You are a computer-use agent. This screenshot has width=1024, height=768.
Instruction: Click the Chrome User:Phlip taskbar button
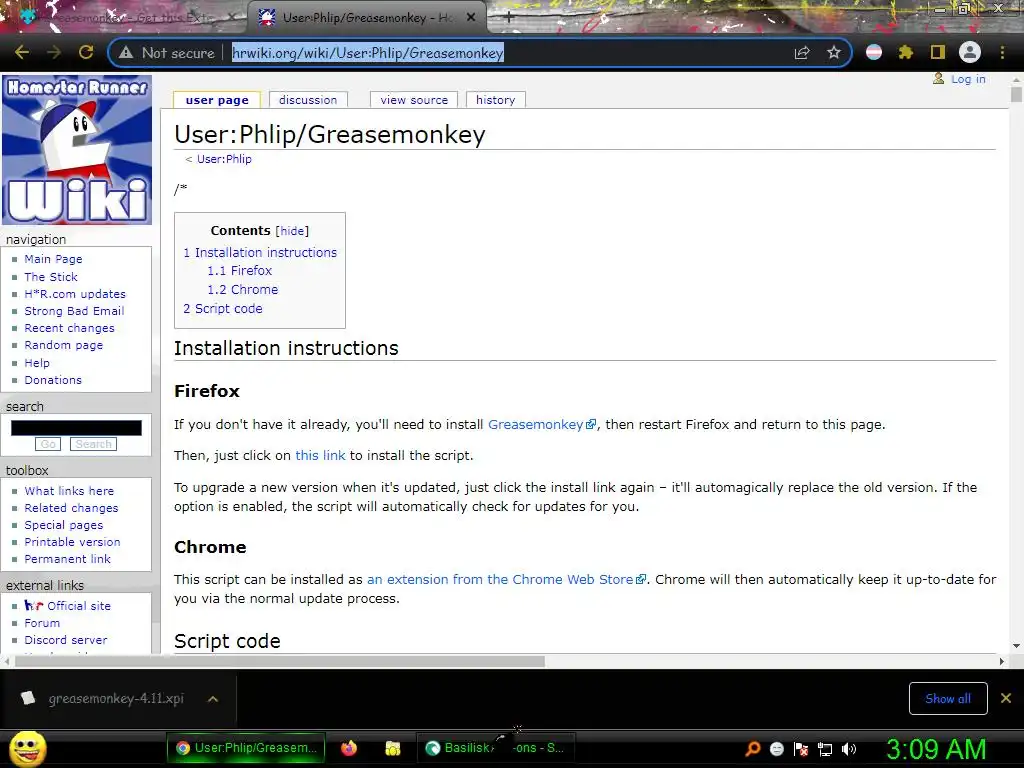pyautogui.click(x=246, y=748)
